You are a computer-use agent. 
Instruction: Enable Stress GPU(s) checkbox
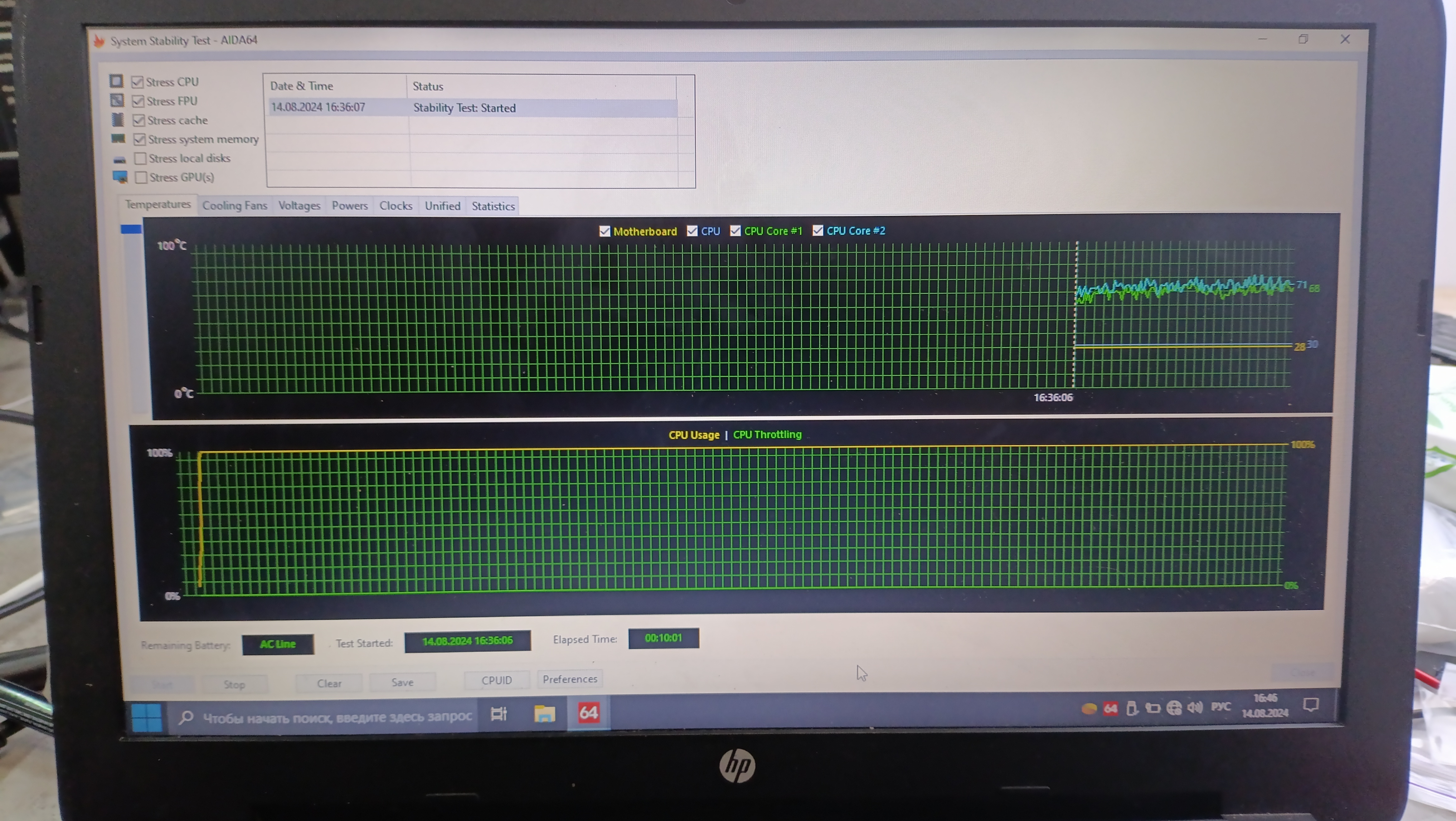coord(141,178)
